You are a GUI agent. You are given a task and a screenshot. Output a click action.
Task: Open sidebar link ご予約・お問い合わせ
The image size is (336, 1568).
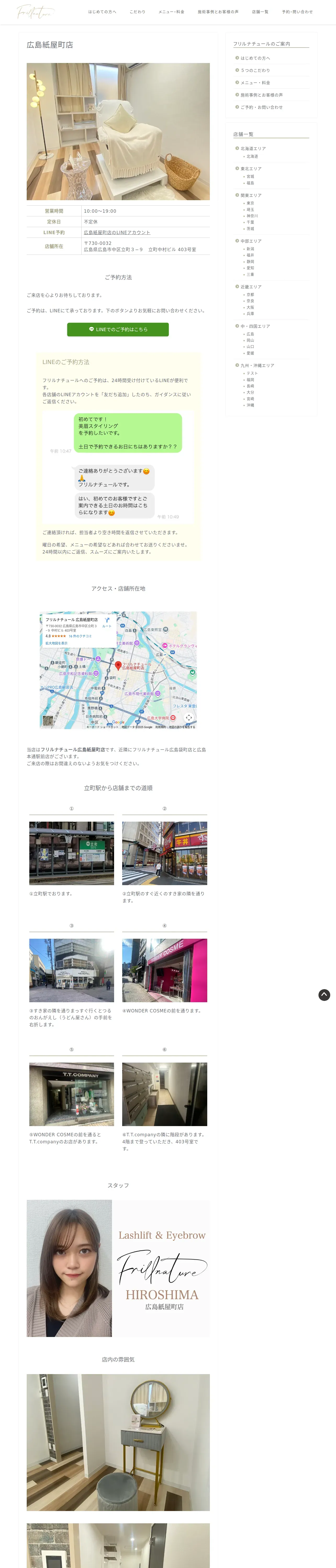262,107
